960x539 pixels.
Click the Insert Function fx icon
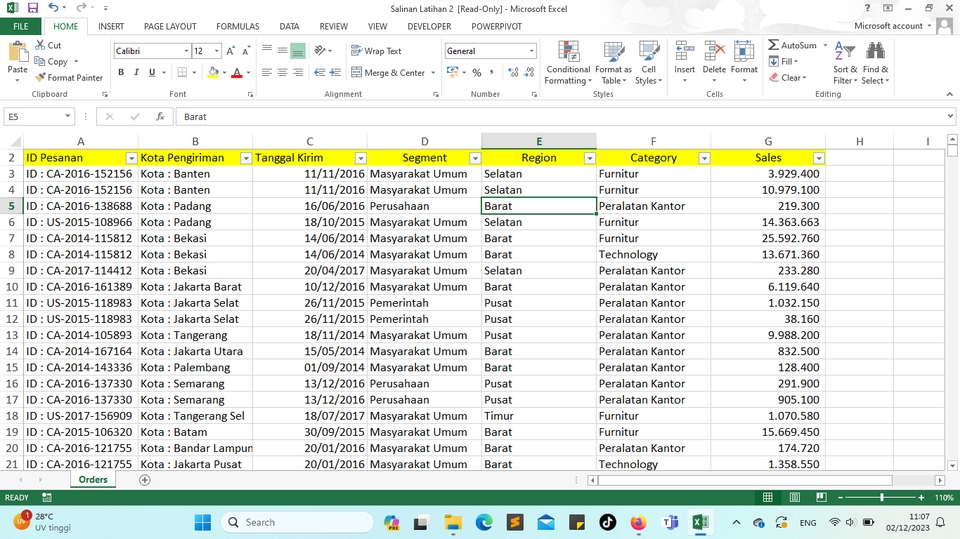[160, 116]
